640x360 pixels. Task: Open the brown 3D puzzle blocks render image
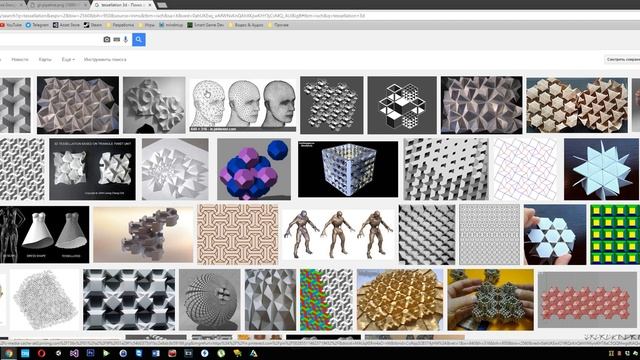143,234
